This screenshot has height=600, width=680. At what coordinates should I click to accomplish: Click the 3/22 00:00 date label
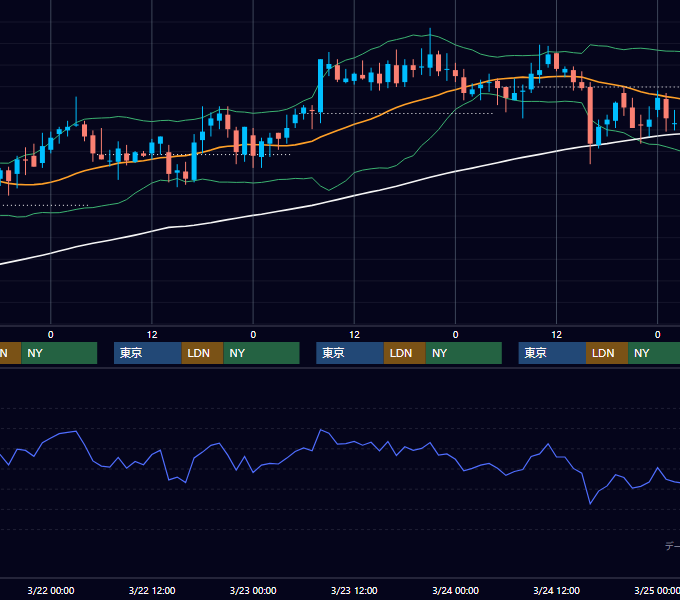(x=51, y=590)
